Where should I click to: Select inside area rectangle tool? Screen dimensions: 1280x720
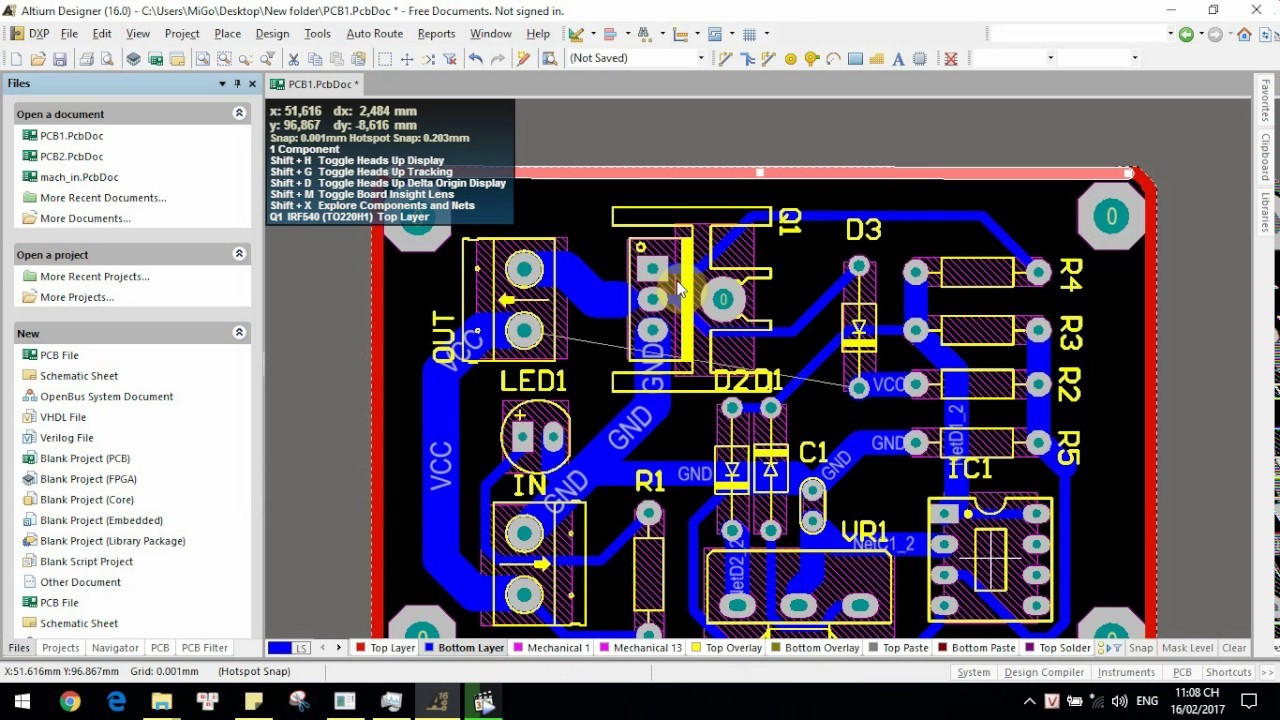click(385, 59)
